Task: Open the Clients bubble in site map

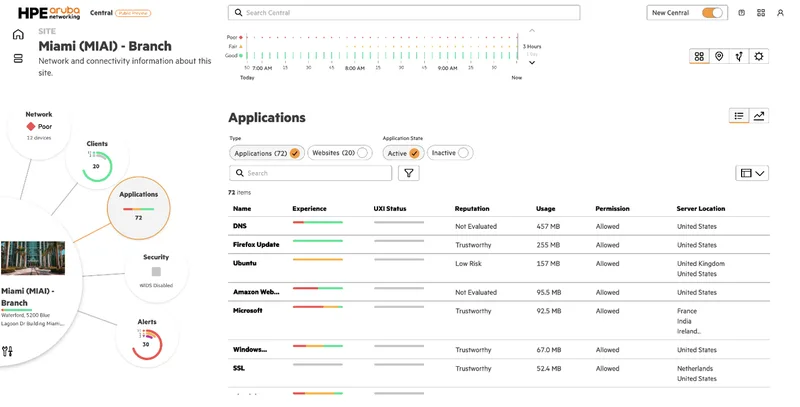Action: point(97,159)
